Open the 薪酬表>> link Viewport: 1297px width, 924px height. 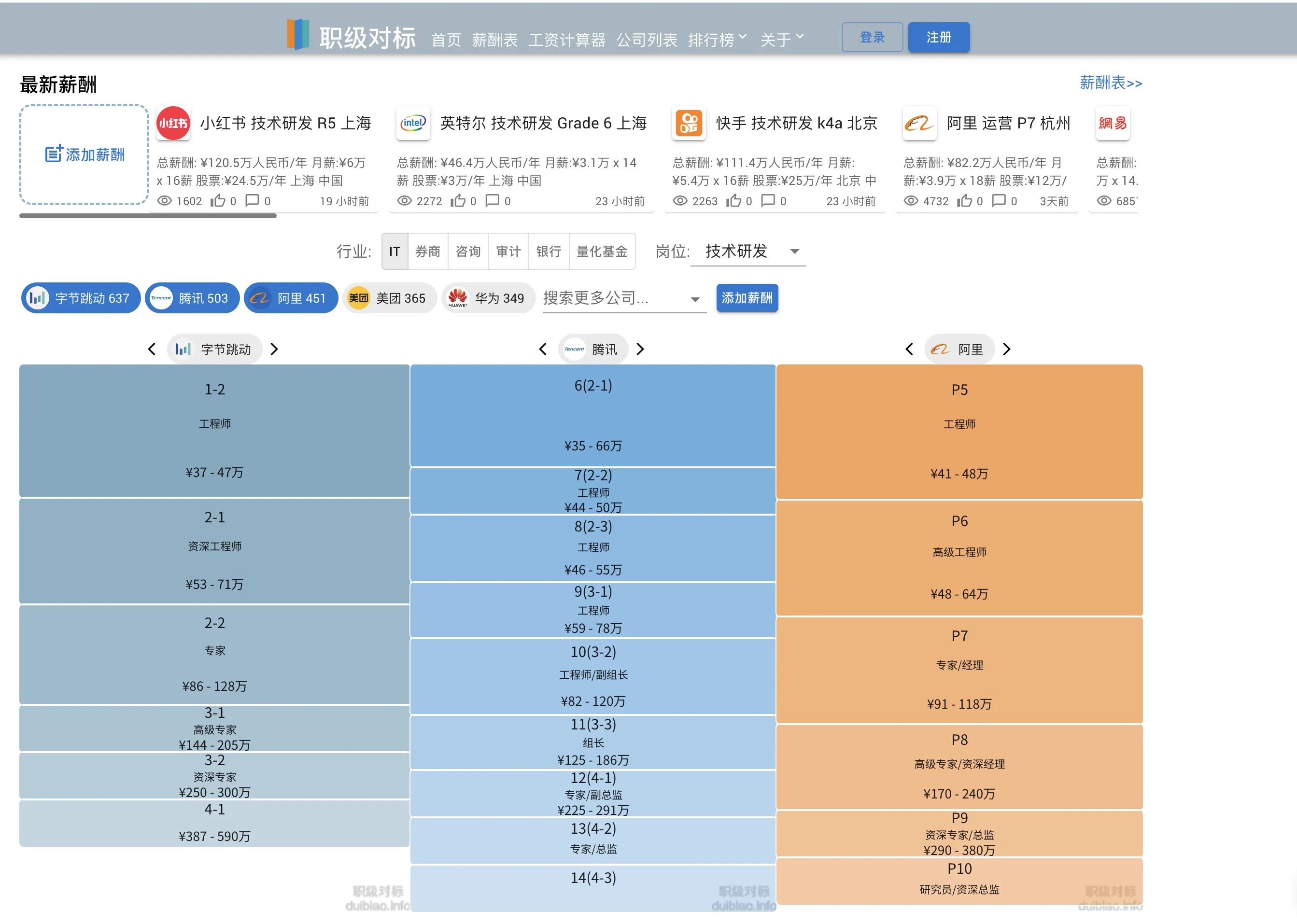[x=1111, y=83]
